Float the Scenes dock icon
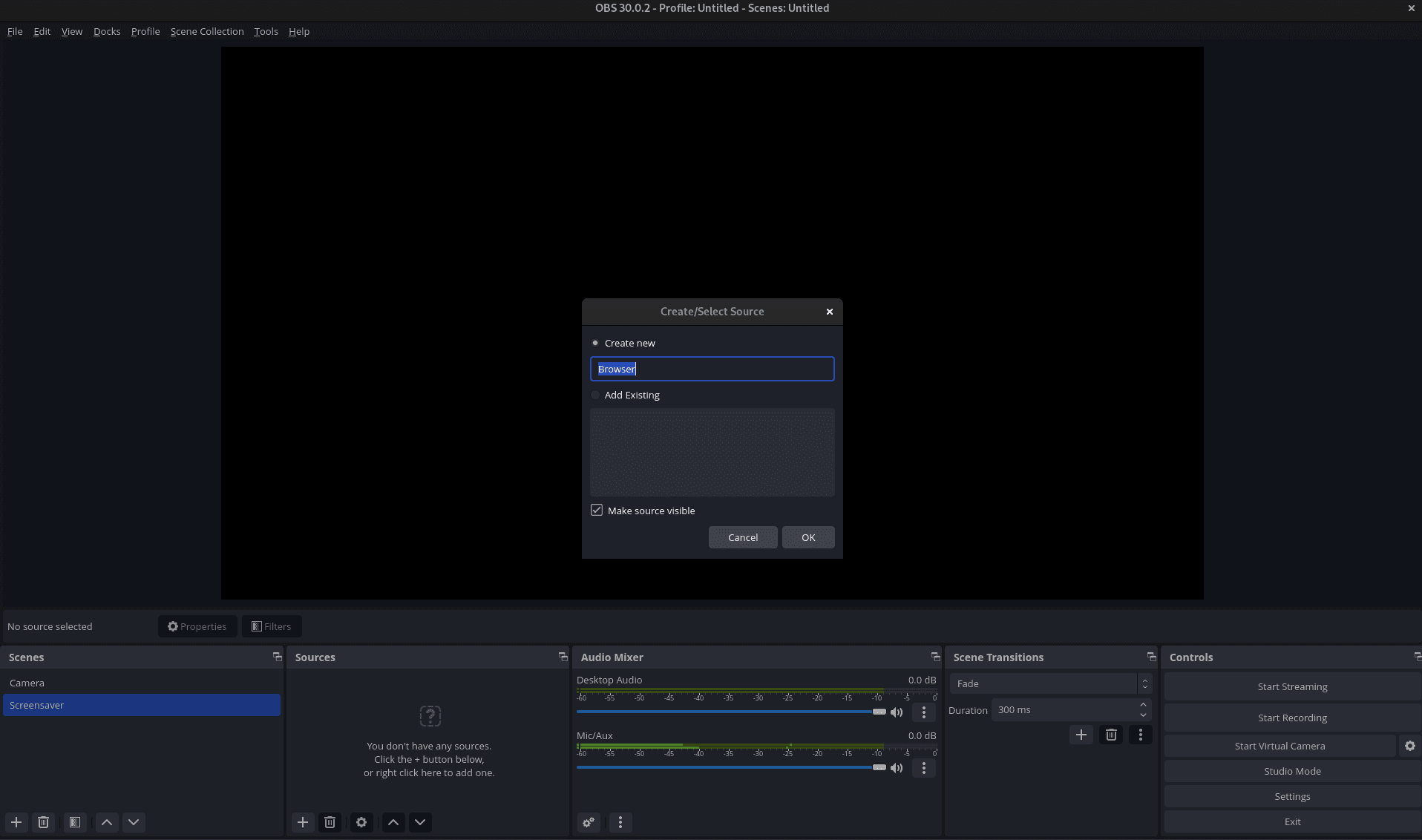The image size is (1422, 840). coord(278,657)
